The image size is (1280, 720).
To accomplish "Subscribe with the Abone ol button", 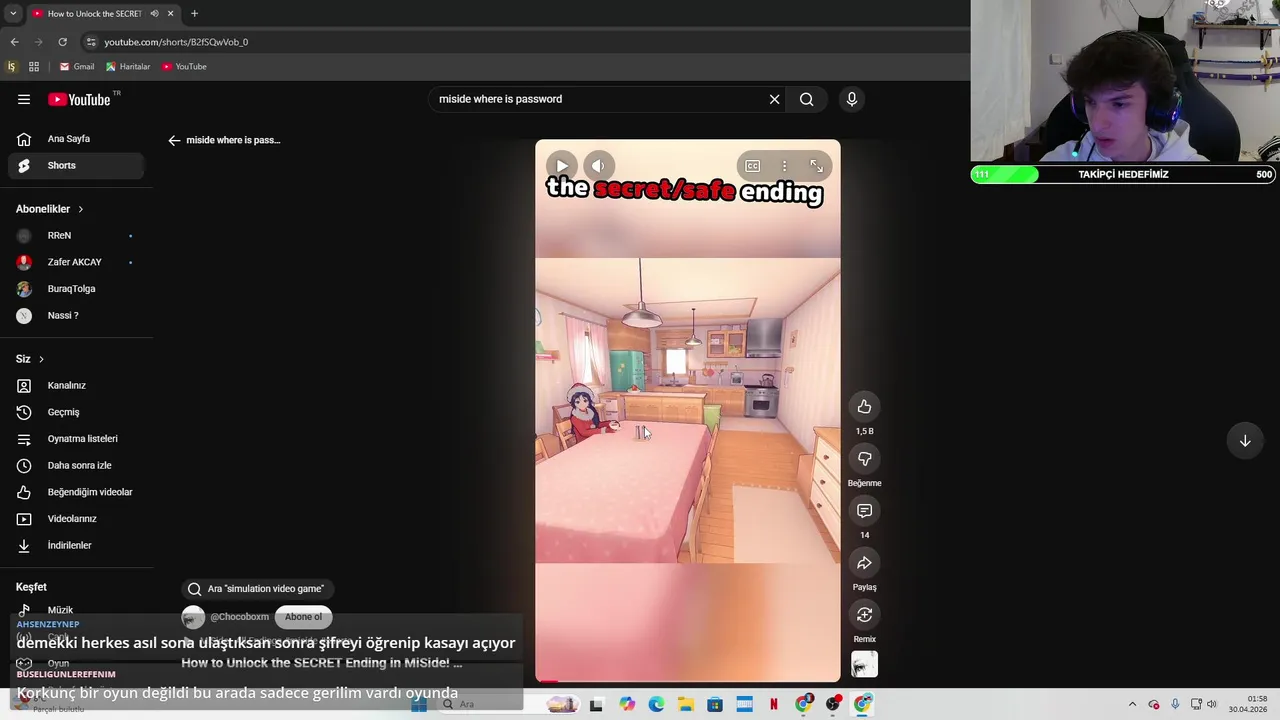I will pyautogui.click(x=303, y=617).
